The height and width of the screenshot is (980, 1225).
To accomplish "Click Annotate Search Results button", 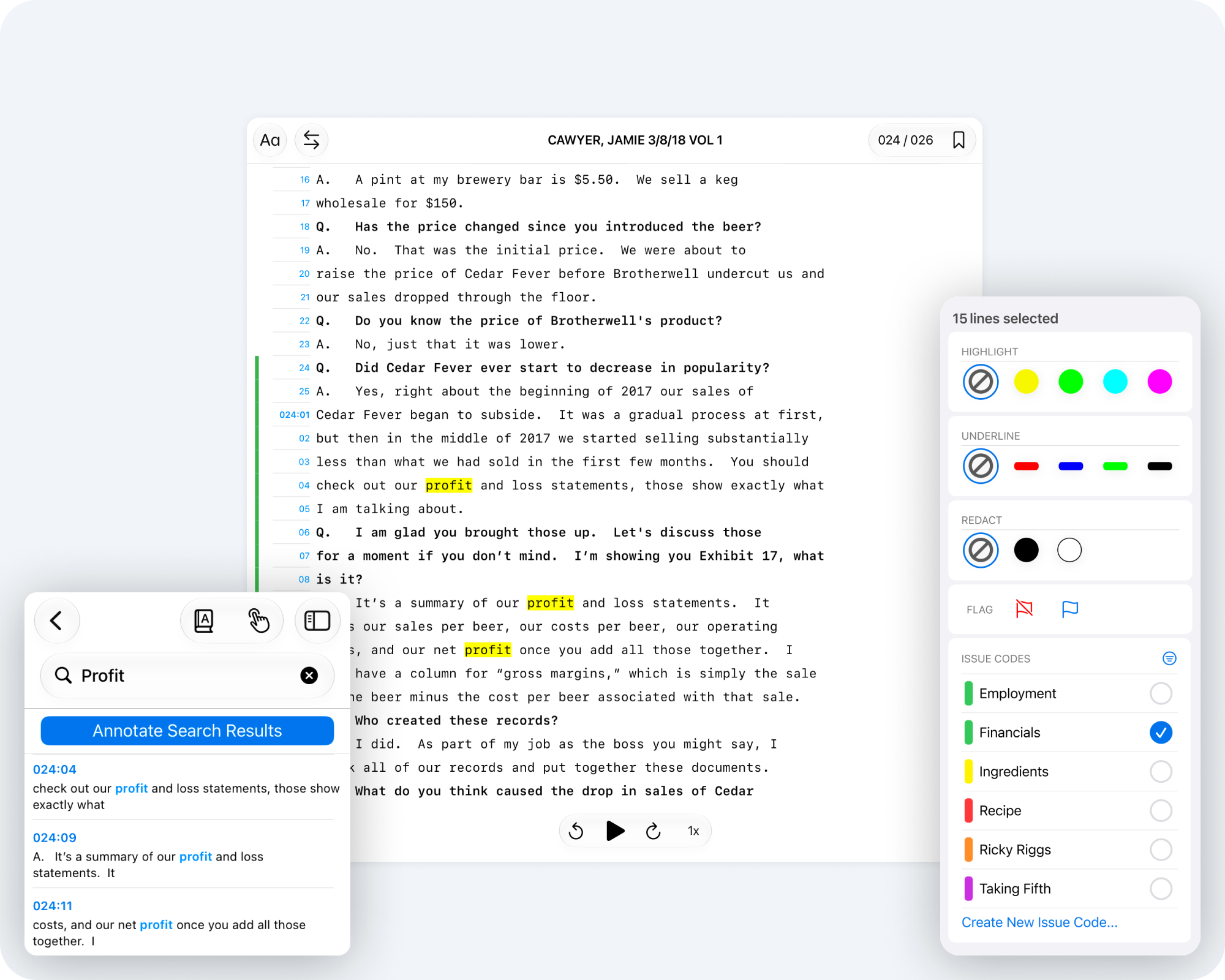I will pos(187,731).
